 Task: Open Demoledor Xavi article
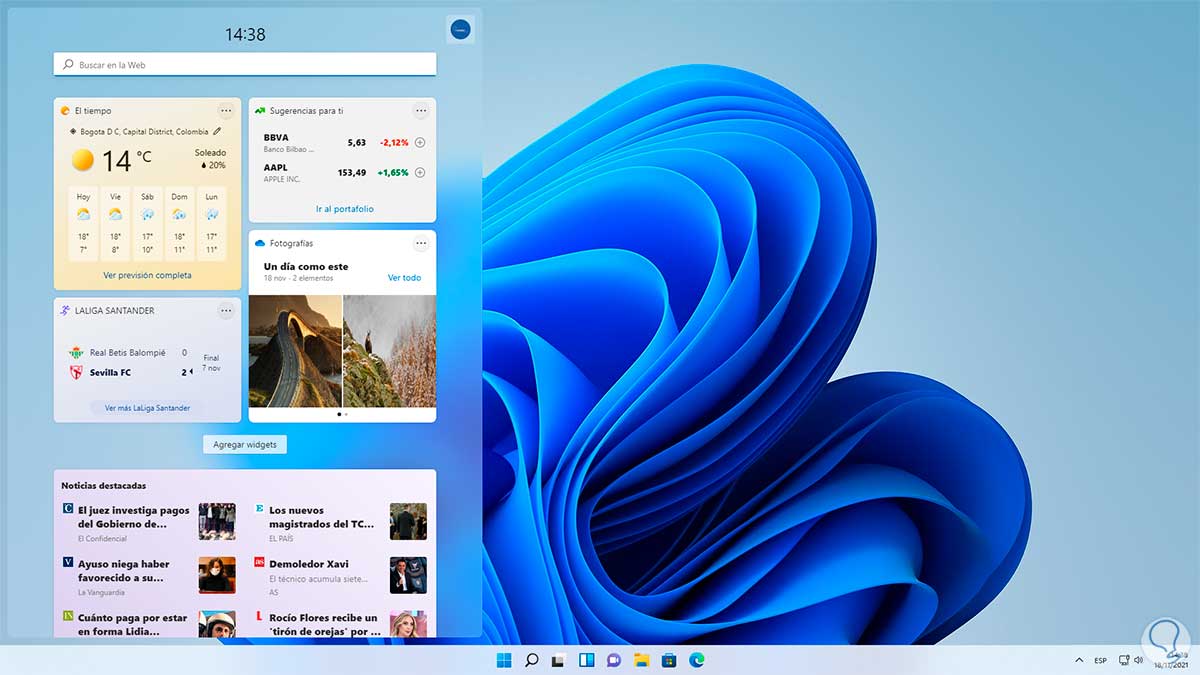click(x=309, y=564)
